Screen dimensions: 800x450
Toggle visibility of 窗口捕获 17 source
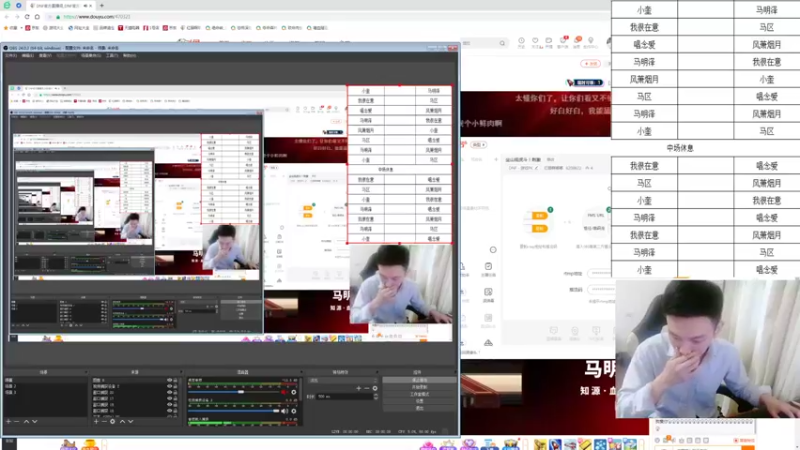169,398
